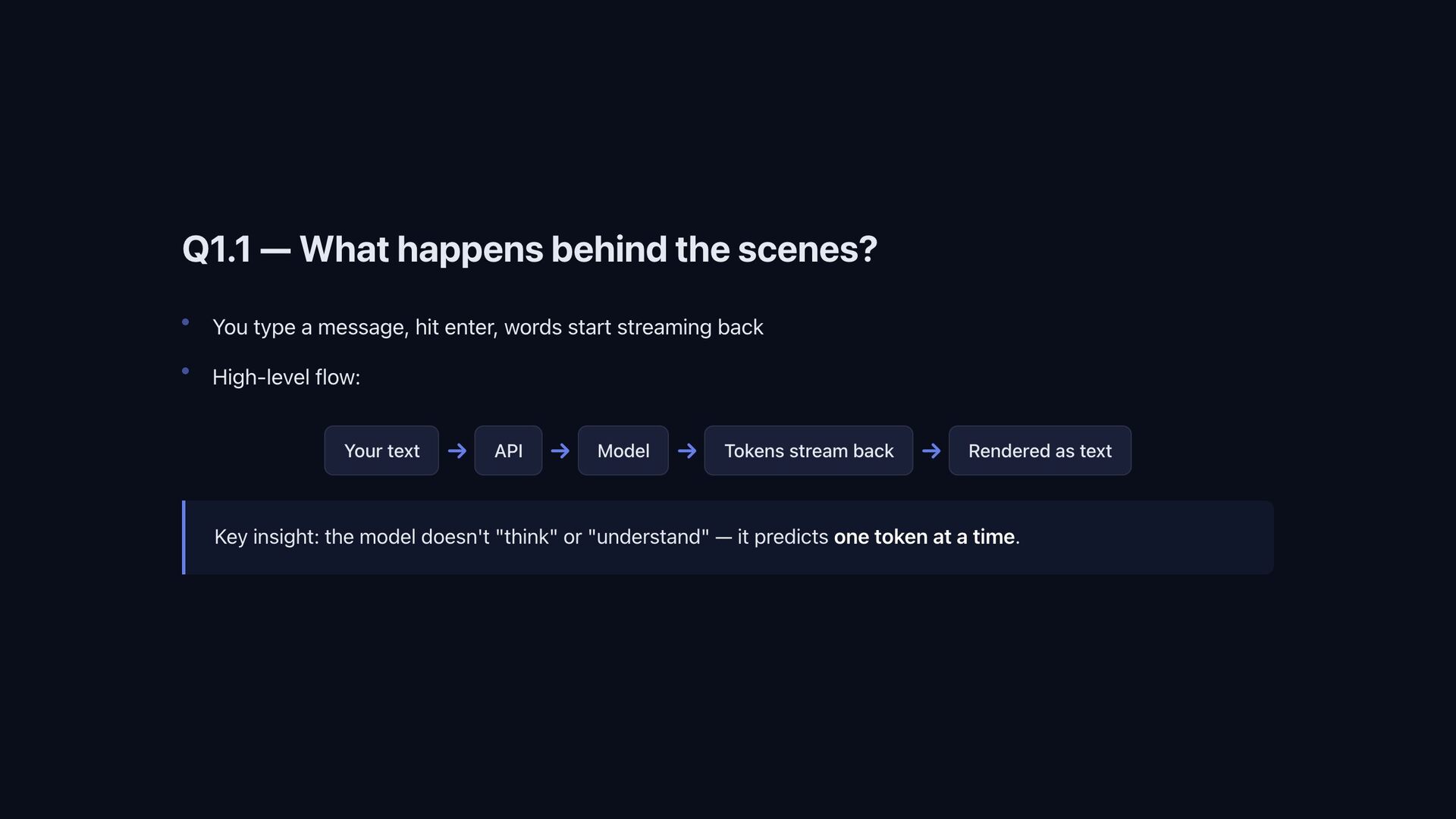This screenshot has height=819, width=1456.
Task: Click bold 'one token at a time' phrase
Action: pyautogui.click(x=924, y=537)
